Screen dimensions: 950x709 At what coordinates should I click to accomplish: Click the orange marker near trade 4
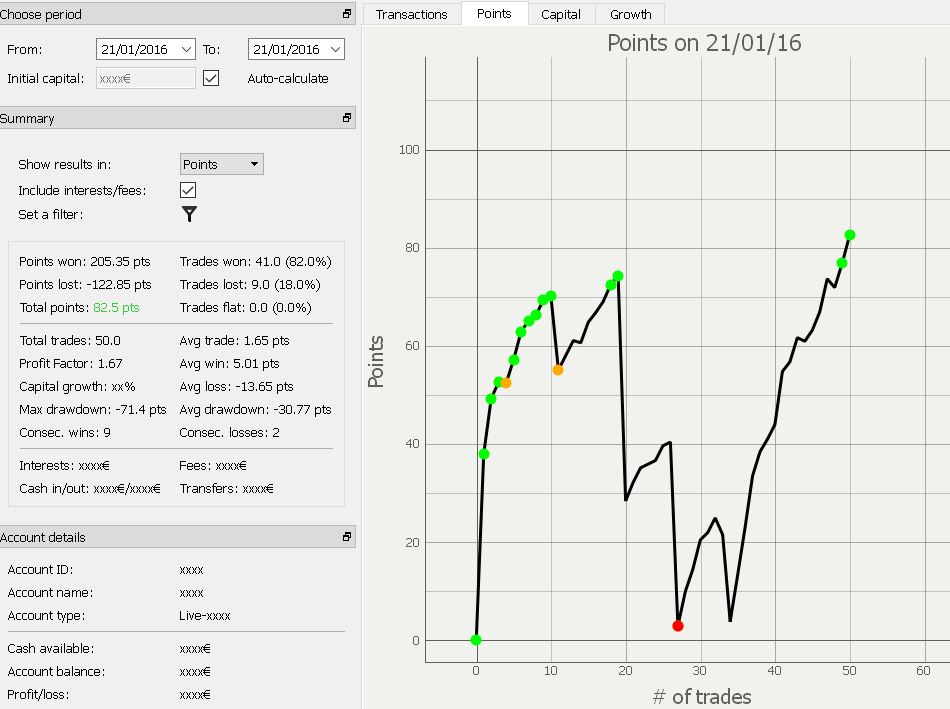(x=506, y=383)
